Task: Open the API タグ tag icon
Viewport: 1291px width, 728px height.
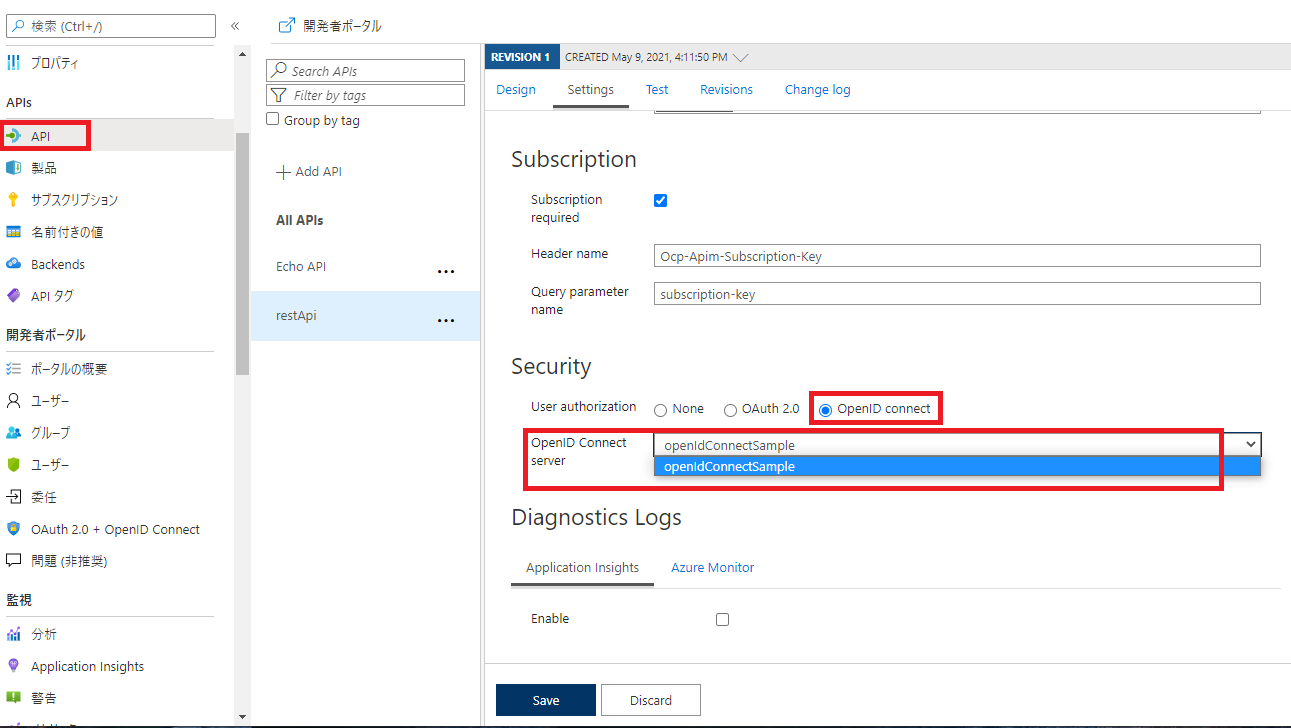Action: (x=14, y=296)
